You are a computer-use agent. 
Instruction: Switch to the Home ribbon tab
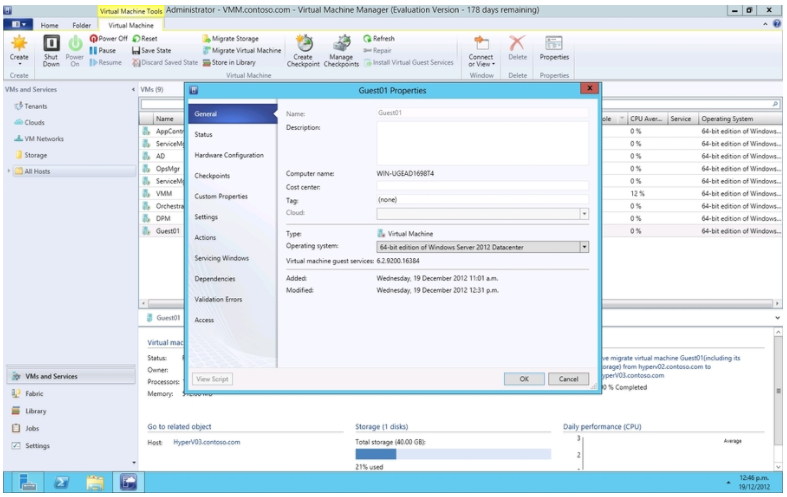point(49,25)
